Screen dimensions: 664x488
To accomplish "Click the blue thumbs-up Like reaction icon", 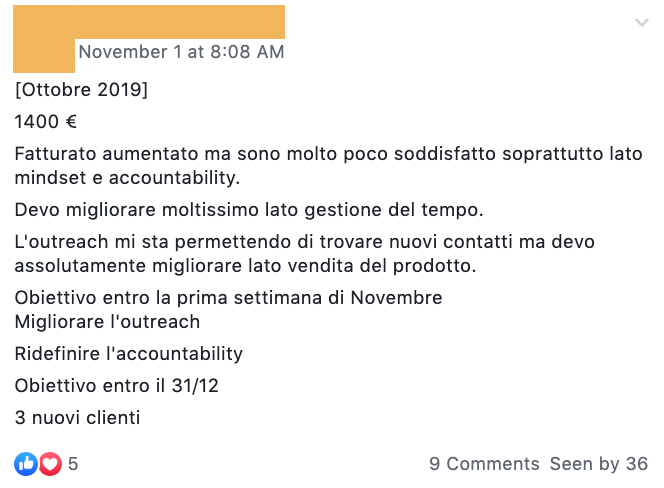I will click(x=26, y=463).
